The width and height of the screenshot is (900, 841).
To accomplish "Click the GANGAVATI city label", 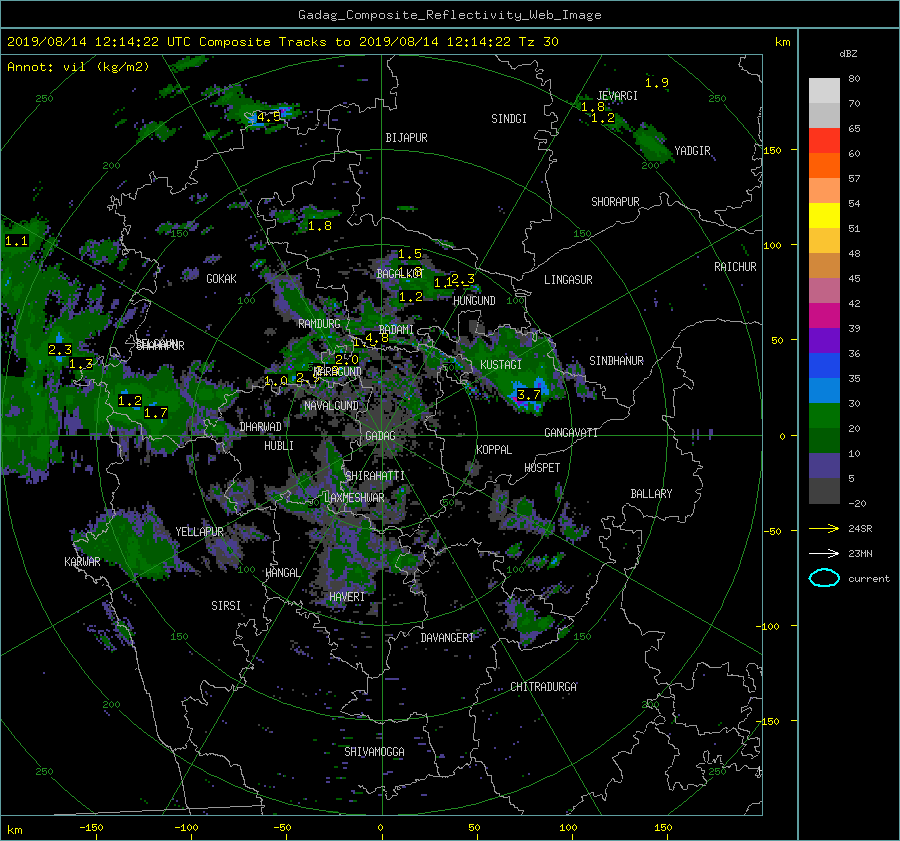I will point(571,433).
